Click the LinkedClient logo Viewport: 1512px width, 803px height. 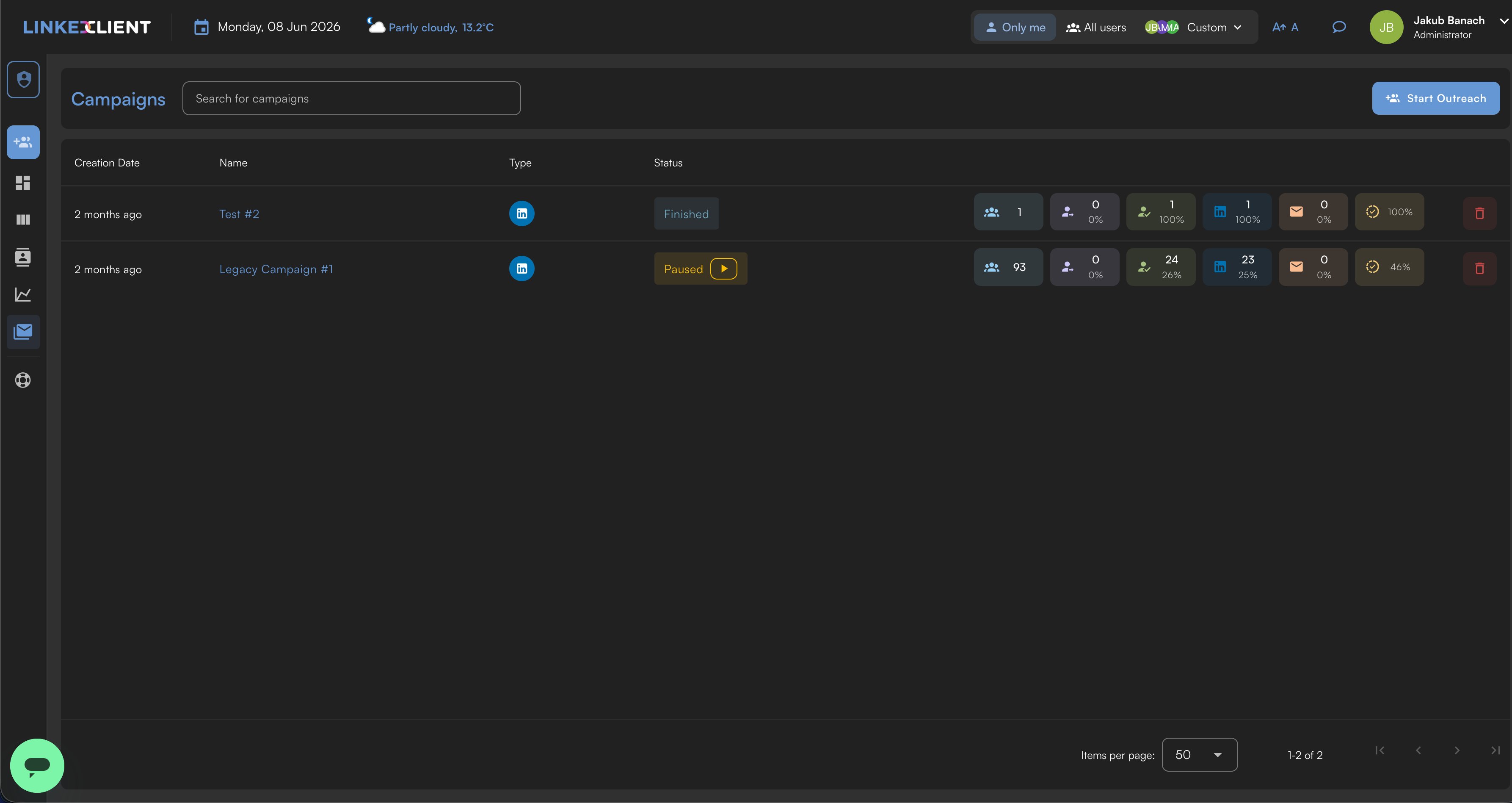(87, 27)
